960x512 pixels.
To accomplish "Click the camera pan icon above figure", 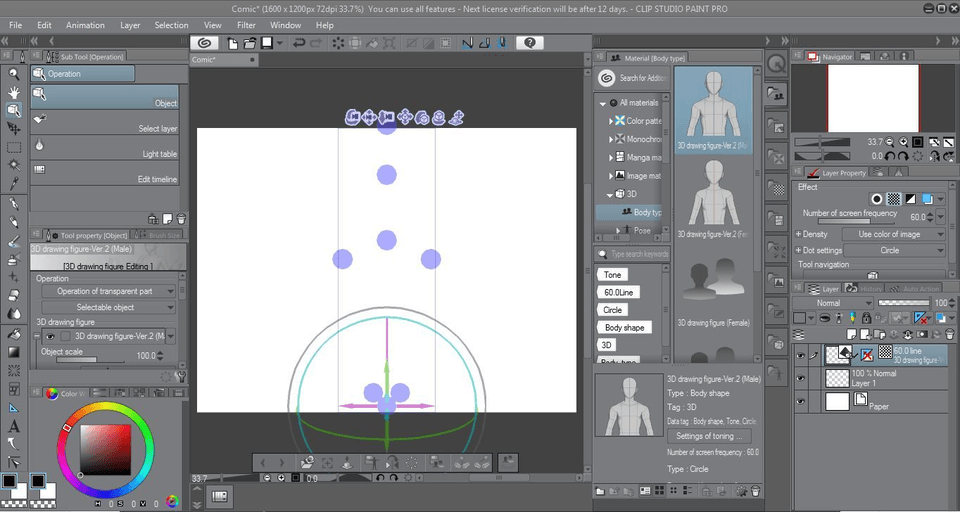I will click(369, 117).
